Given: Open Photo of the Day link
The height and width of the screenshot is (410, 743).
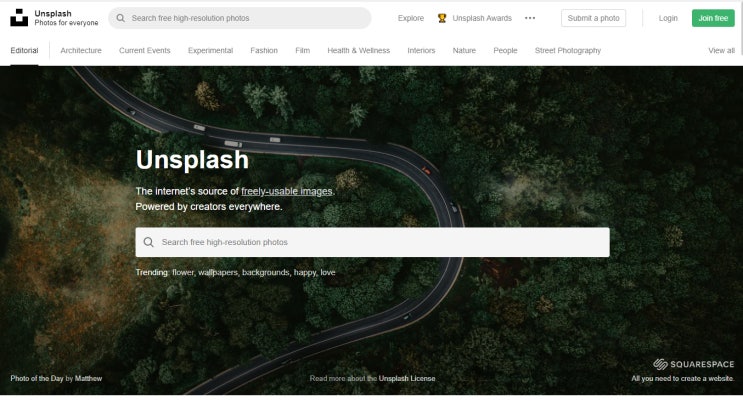Looking at the screenshot, I should (x=37, y=378).
